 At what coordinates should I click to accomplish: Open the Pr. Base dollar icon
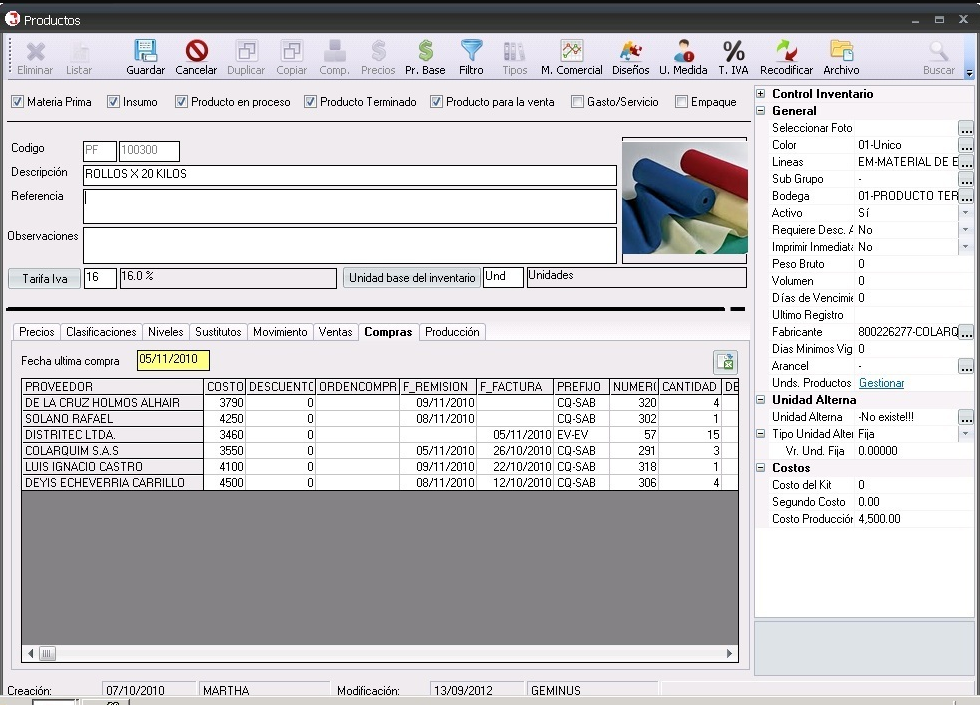point(426,51)
